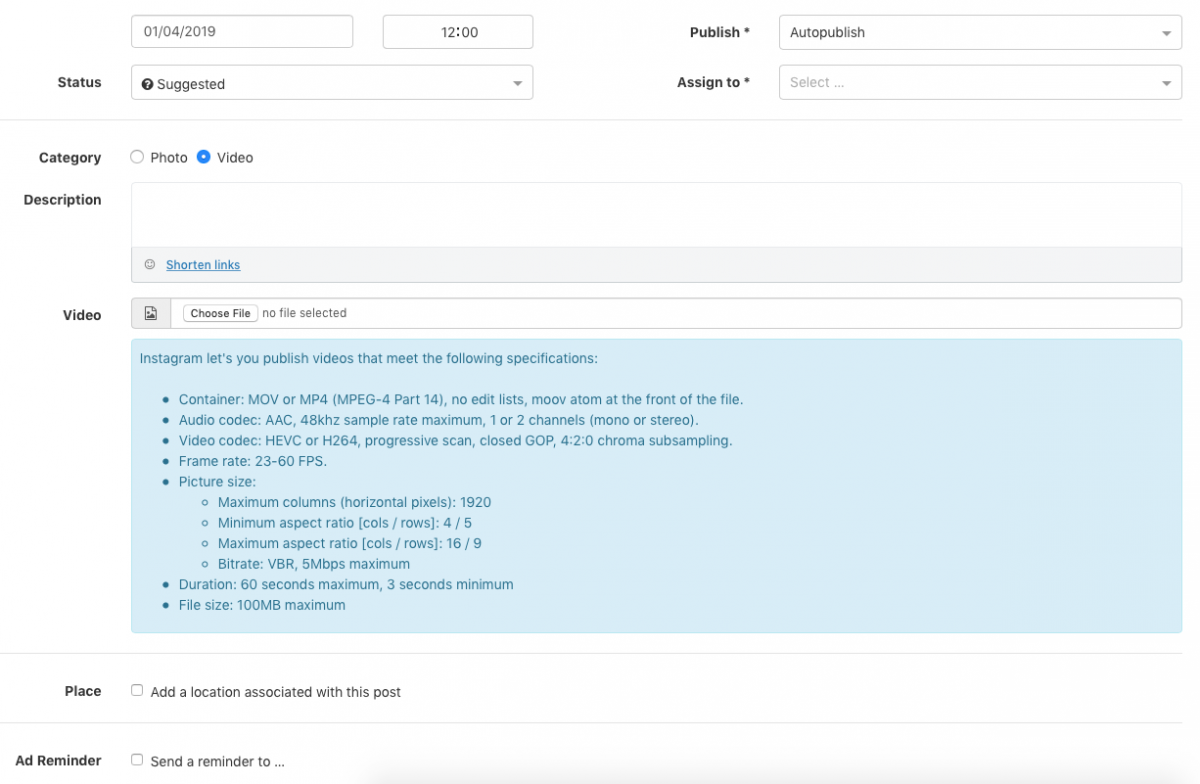Click the Choose File button
This screenshot has height=784, width=1200.
coord(220,313)
